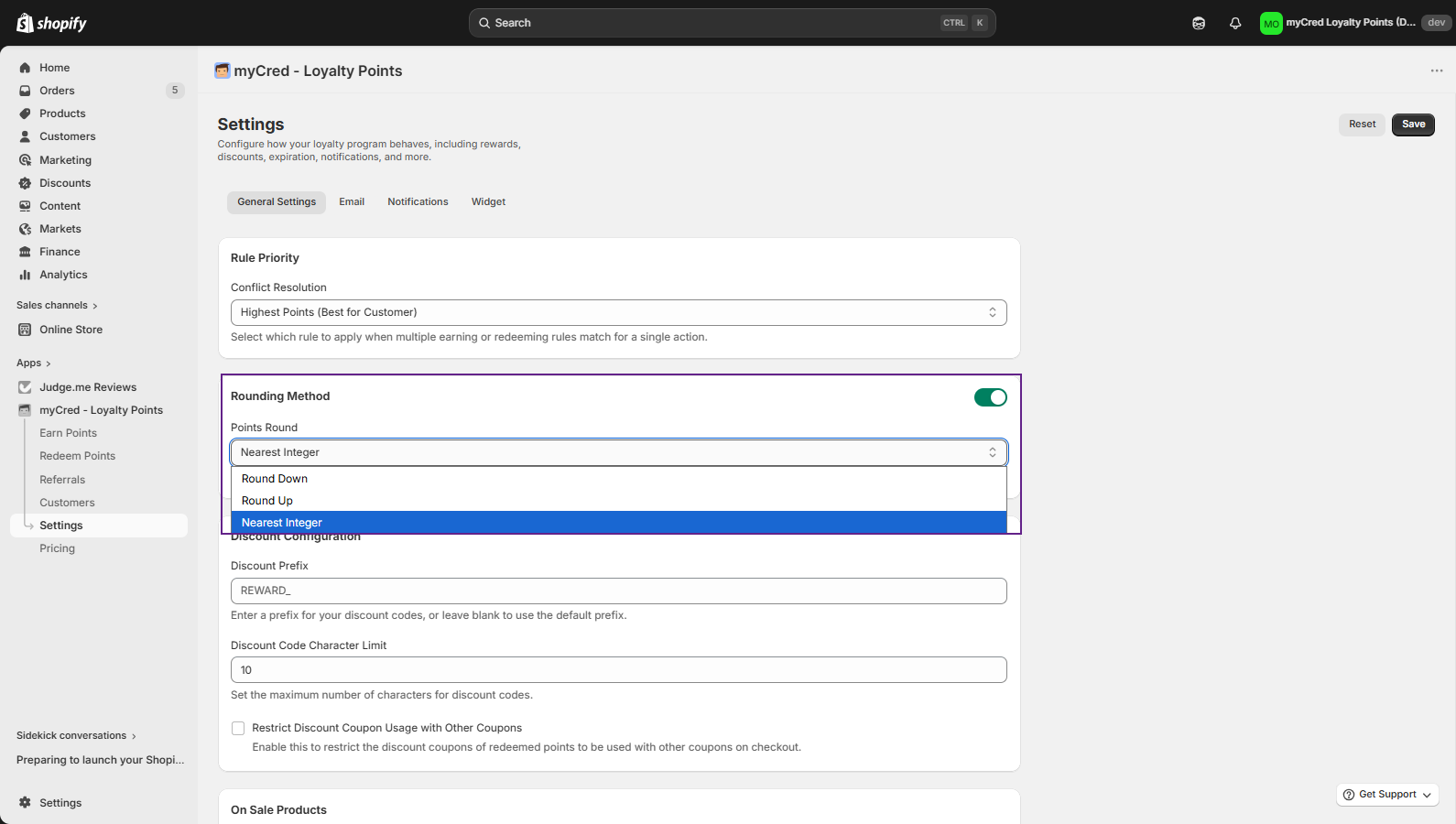Switch to the Widget tab

tap(488, 202)
